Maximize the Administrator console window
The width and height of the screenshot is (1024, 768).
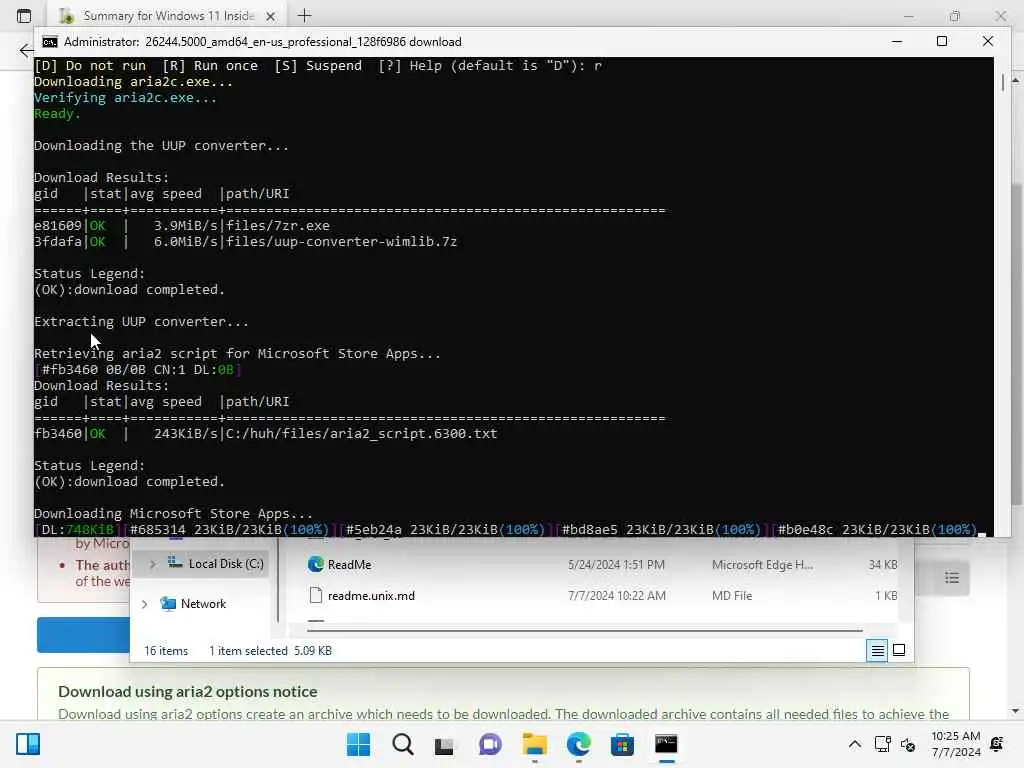(942, 41)
